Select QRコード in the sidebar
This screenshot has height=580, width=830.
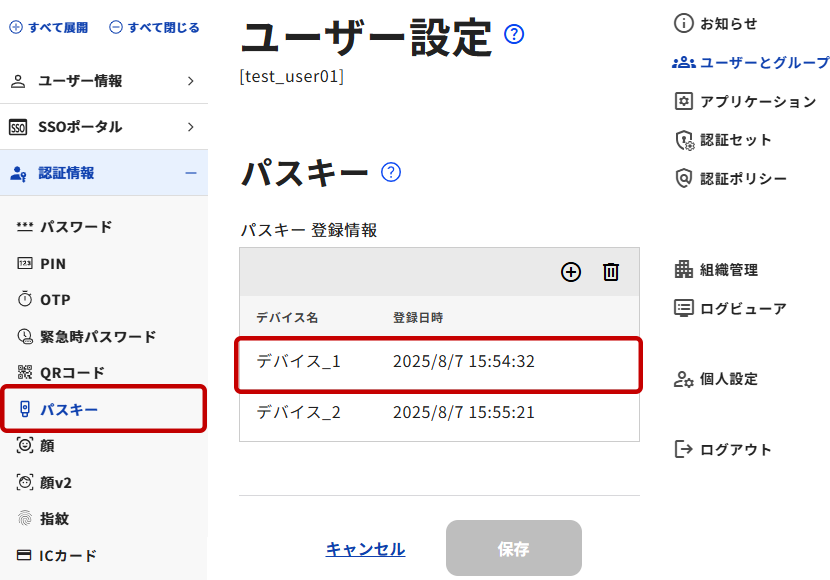click(61, 373)
